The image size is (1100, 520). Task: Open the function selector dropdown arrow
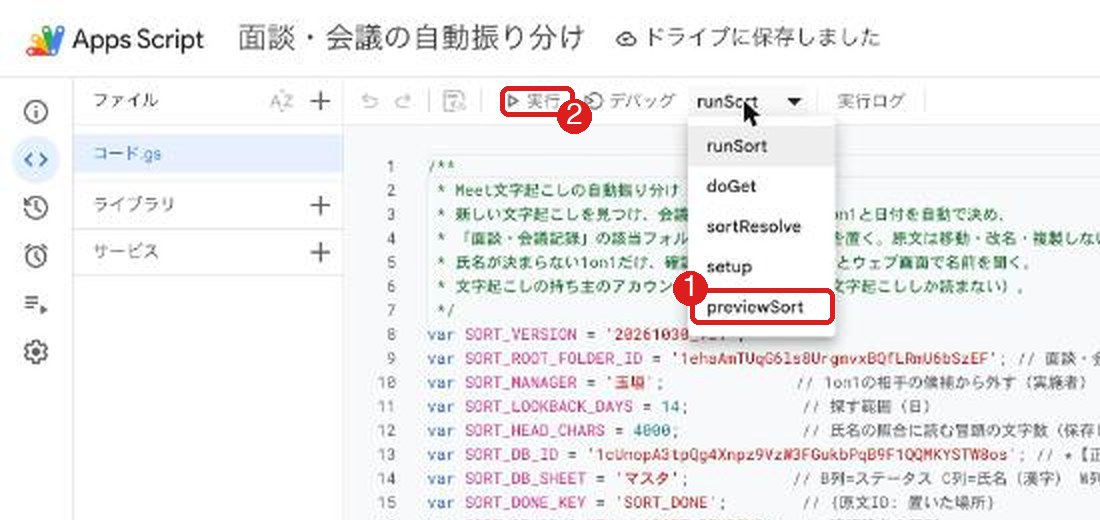[794, 102]
